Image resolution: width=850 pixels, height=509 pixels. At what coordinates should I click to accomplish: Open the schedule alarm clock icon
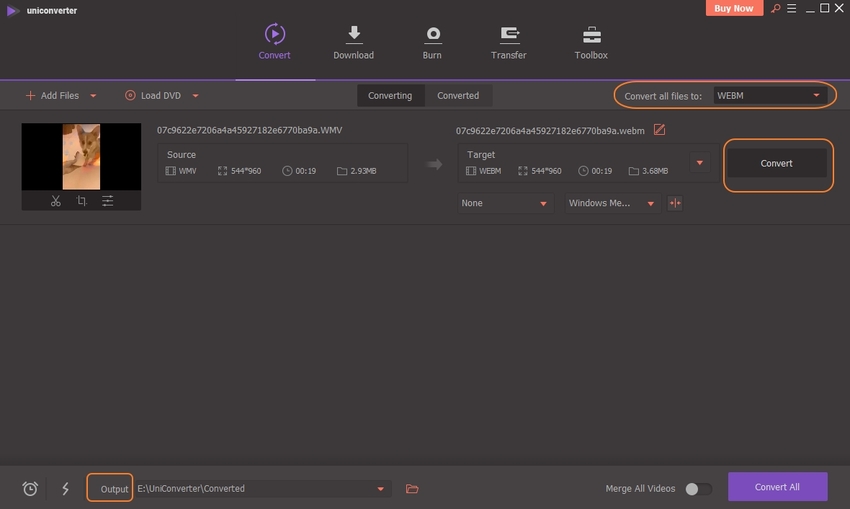coord(30,488)
